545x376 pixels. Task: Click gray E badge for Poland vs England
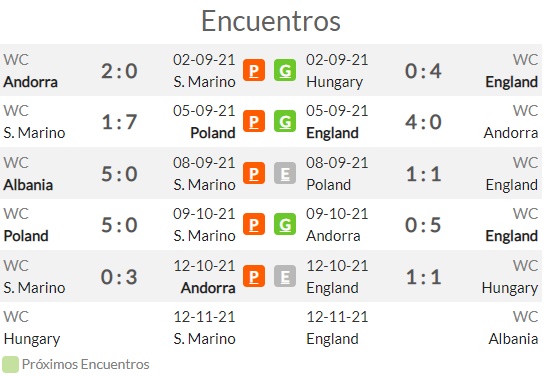[x=285, y=173]
